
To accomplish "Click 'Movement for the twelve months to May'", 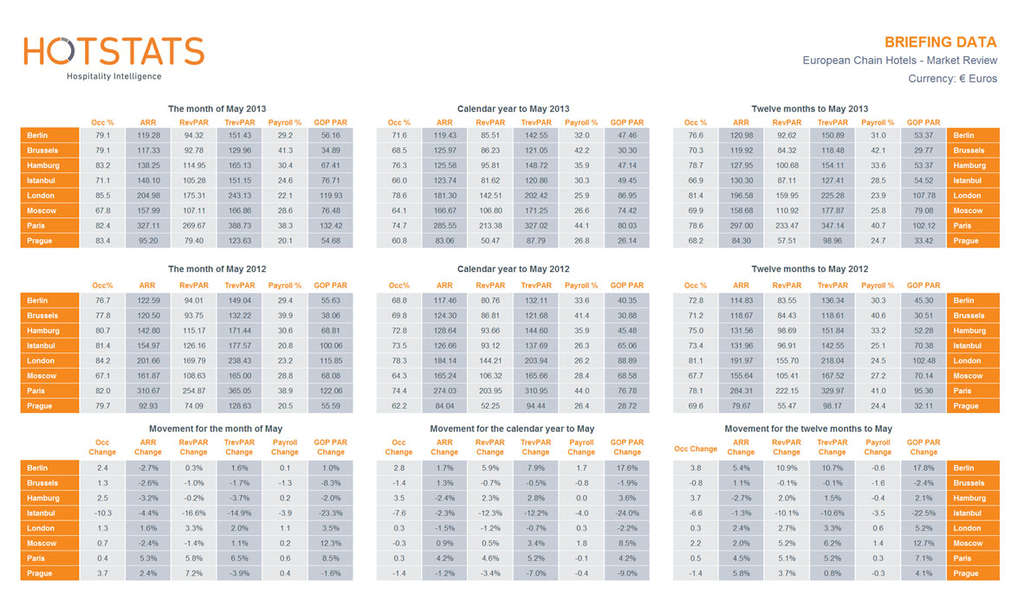I will click(808, 428).
